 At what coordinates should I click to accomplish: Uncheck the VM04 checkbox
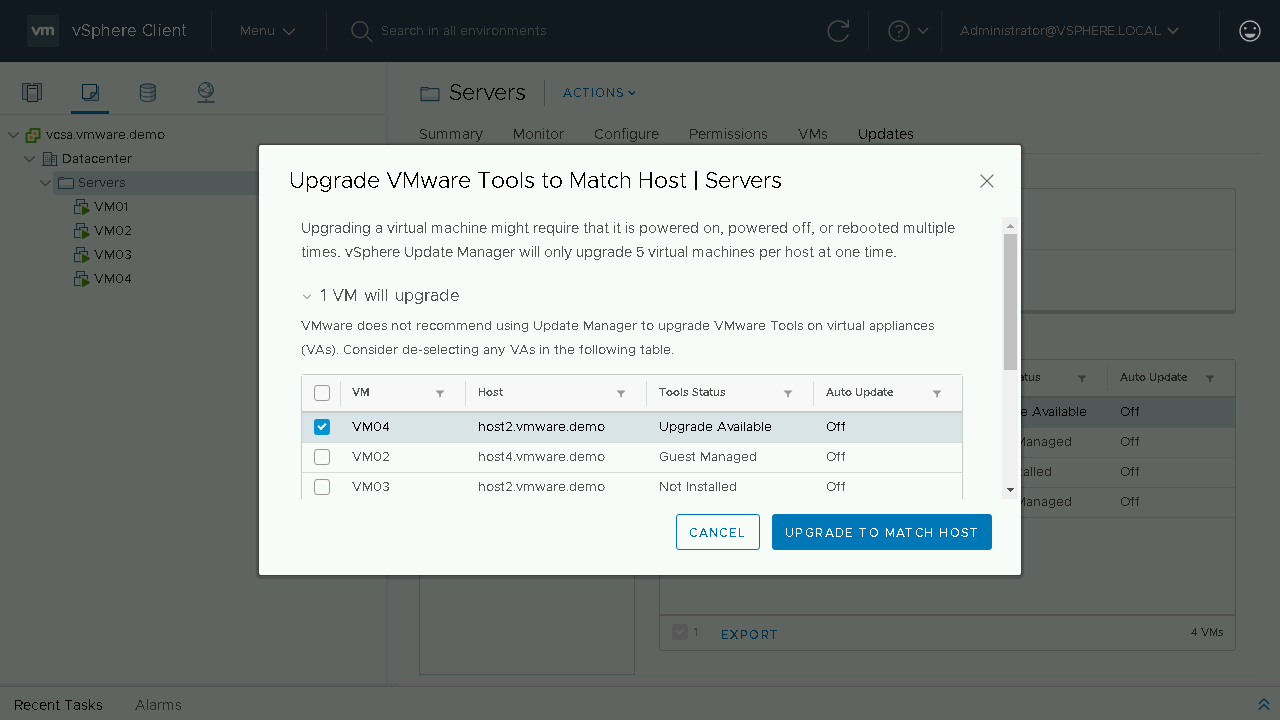click(x=322, y=427)
